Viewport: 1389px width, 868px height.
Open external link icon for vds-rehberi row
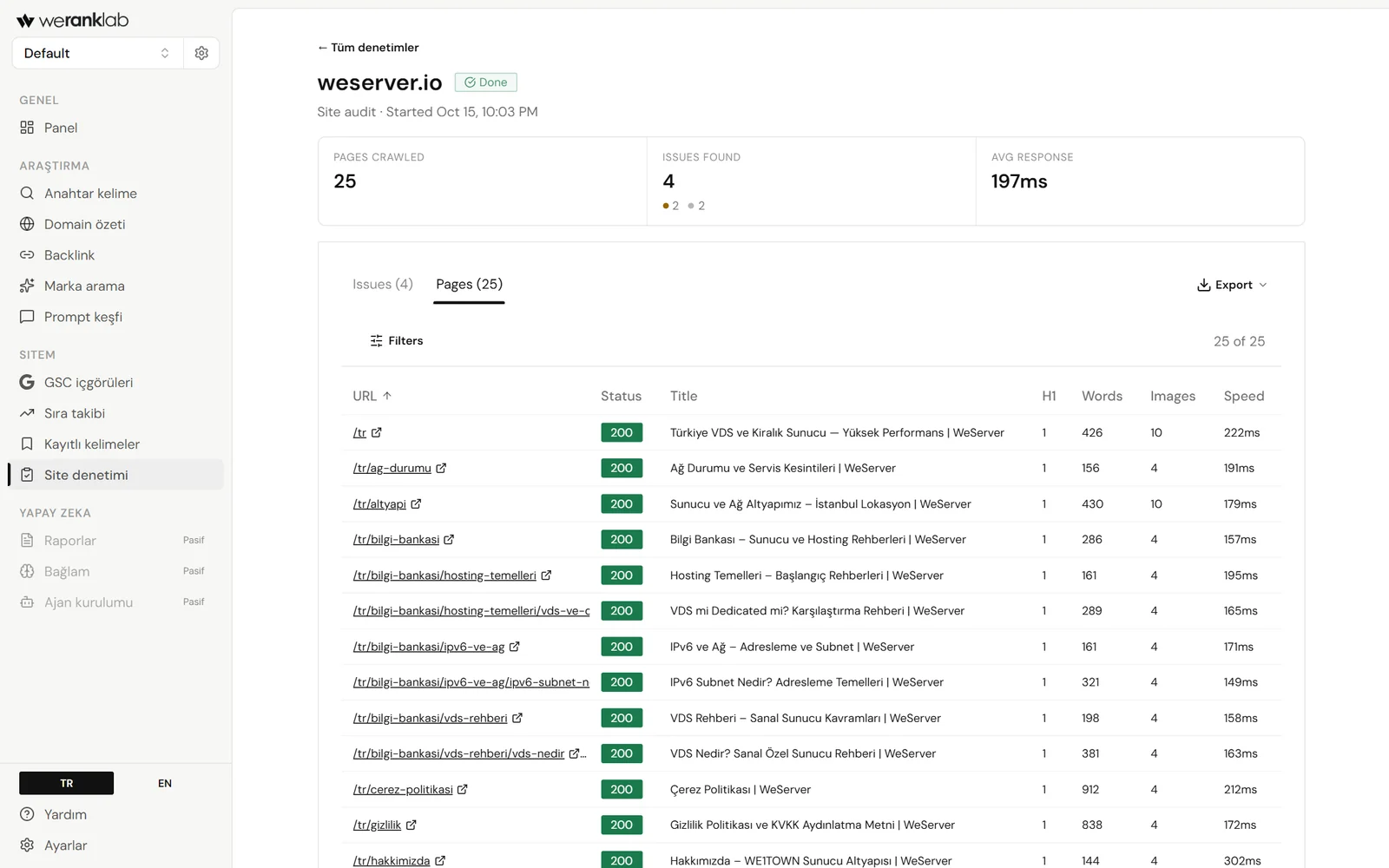[517, 718]
